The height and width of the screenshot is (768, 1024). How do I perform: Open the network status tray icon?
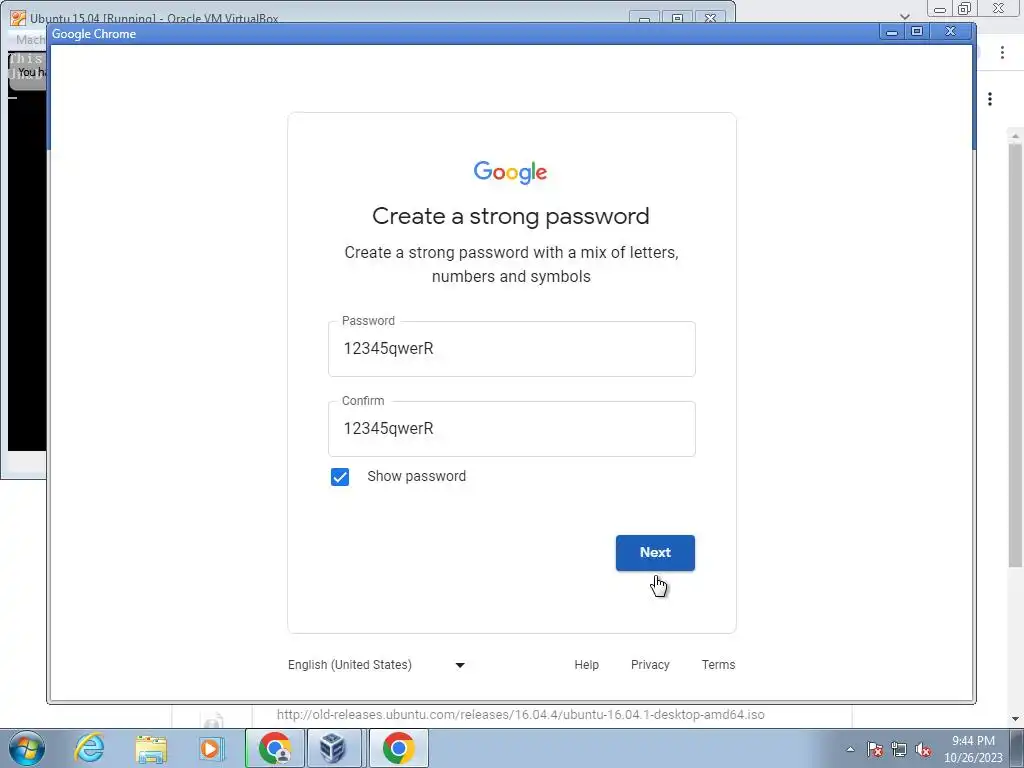click(899, 749)
